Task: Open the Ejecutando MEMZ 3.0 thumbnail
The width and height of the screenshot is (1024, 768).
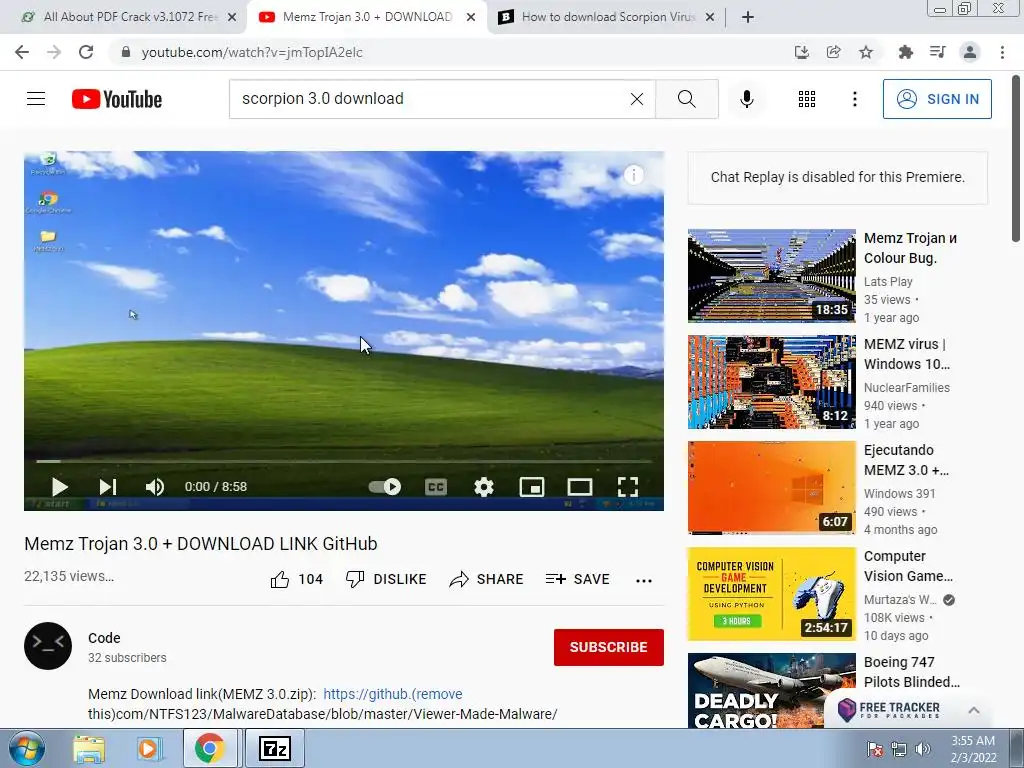Action: coord(771,488)
